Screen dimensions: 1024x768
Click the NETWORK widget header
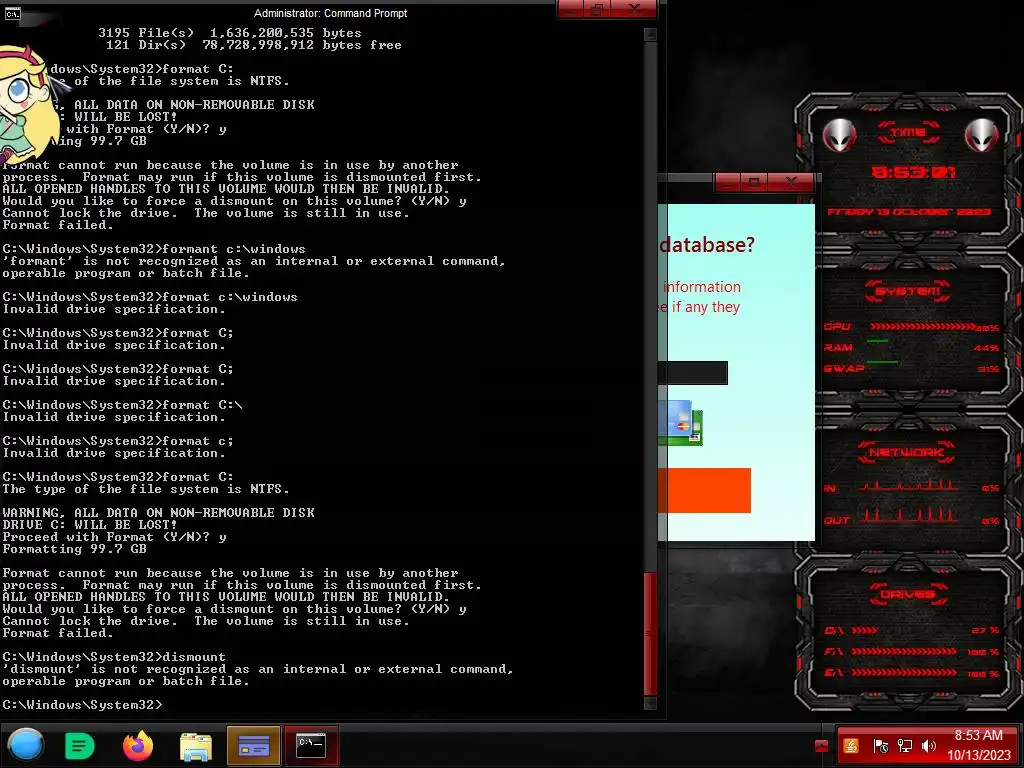coord(908,452)
